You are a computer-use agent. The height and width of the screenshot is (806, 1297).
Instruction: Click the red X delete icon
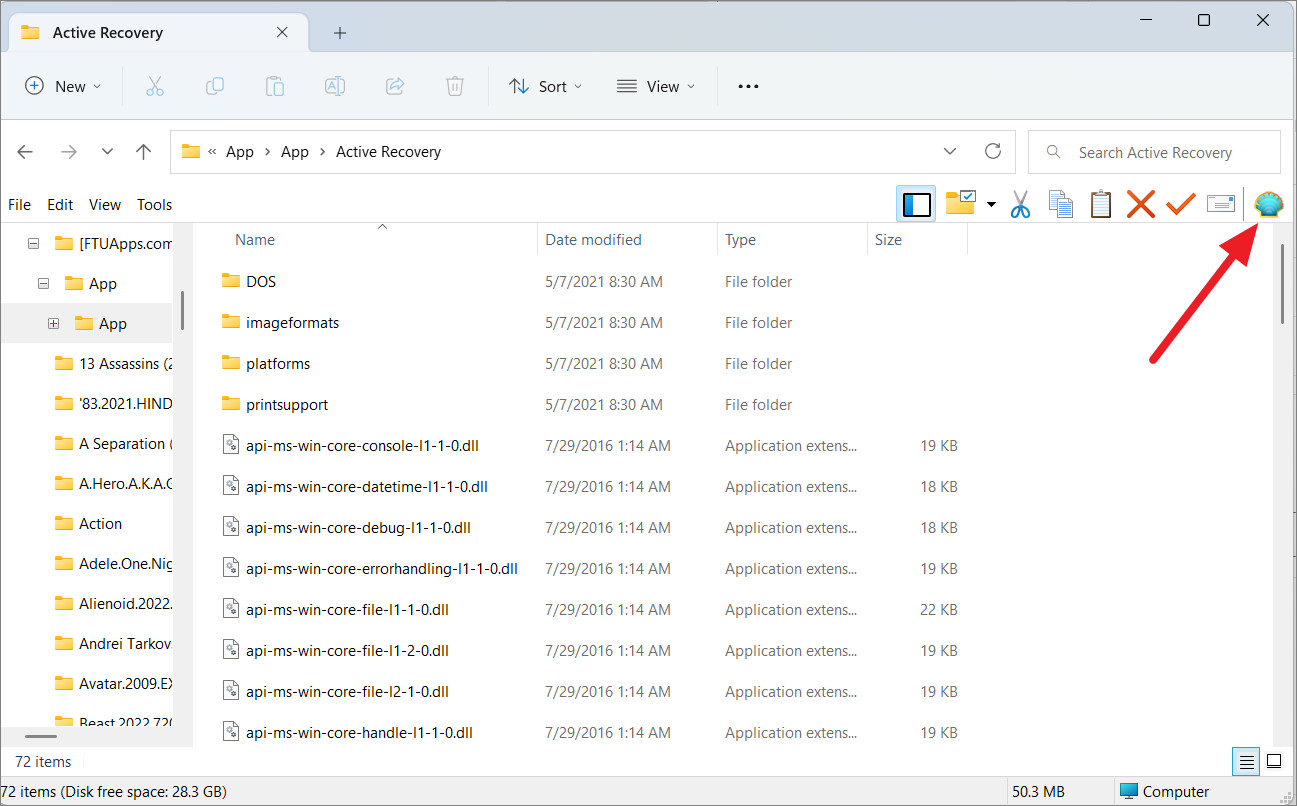[1140, 204]
